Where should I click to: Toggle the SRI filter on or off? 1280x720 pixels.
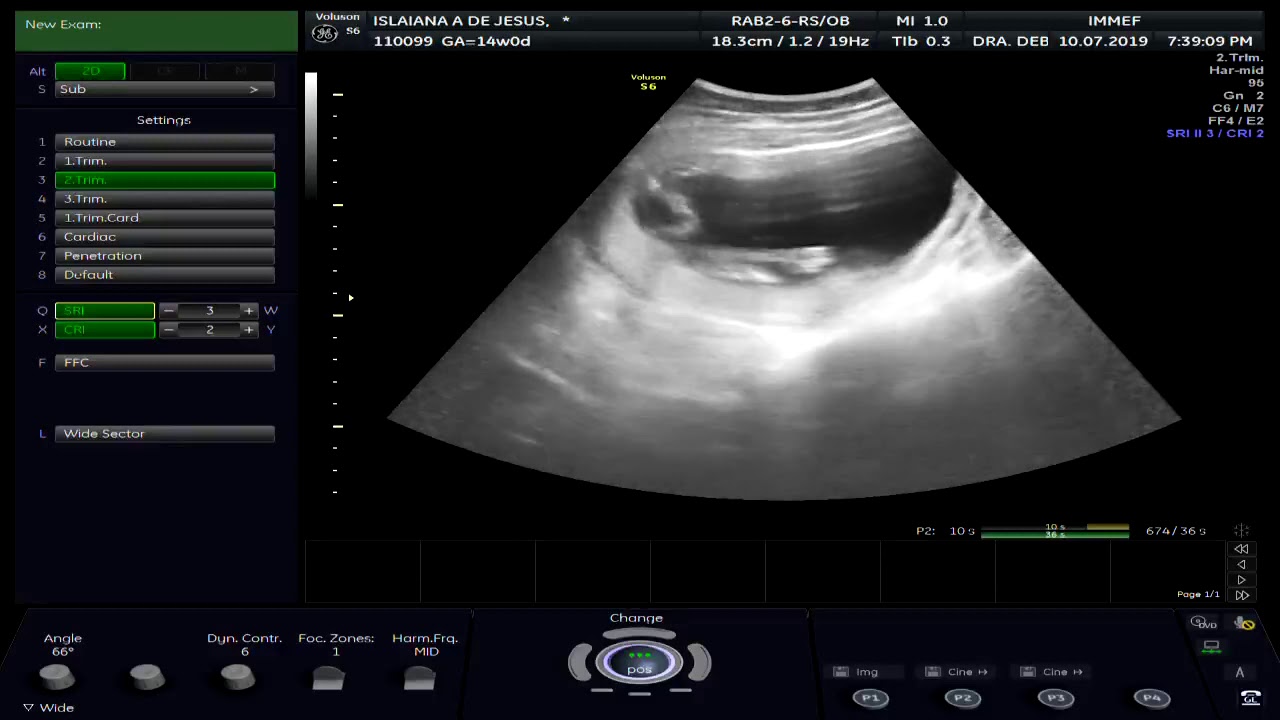105,310
